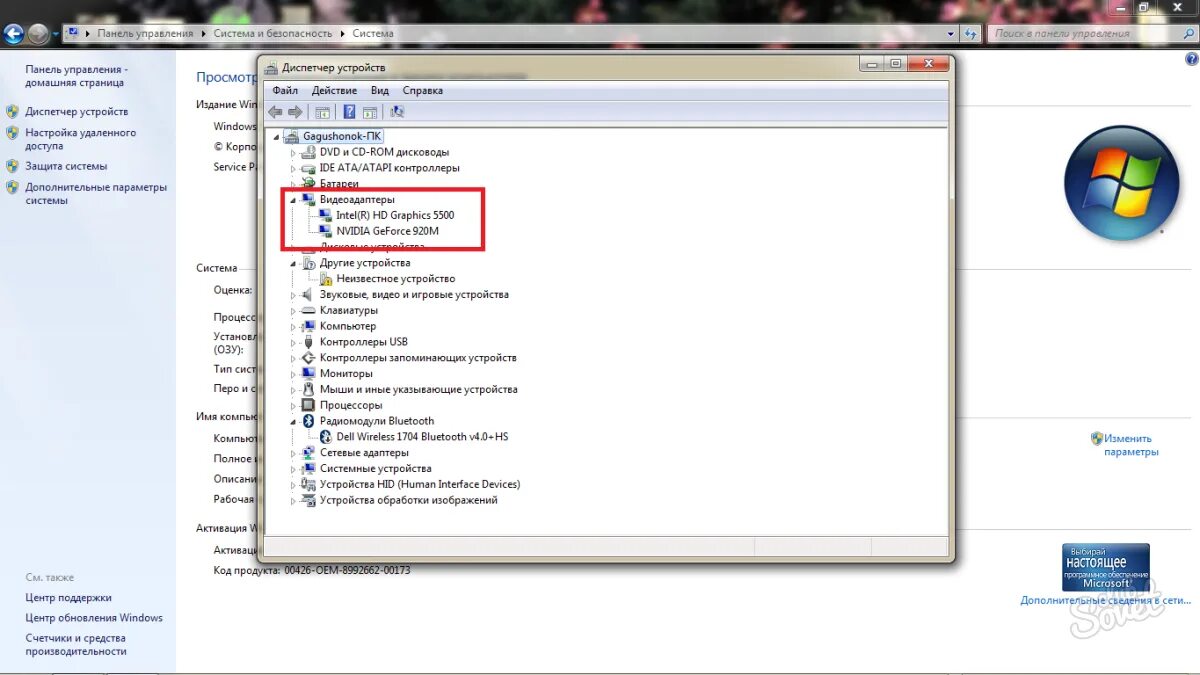The width and height of the screenshot is (1200, 675).
Task: Click Система и безопасность in the breadcrumb
Action: click(272, 33)
